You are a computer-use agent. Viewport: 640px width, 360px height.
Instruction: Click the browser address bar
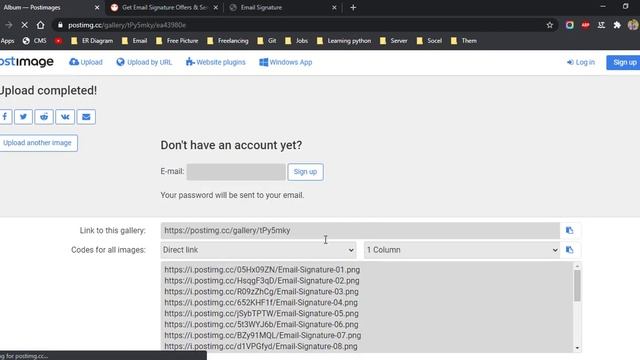click(302, 25)
